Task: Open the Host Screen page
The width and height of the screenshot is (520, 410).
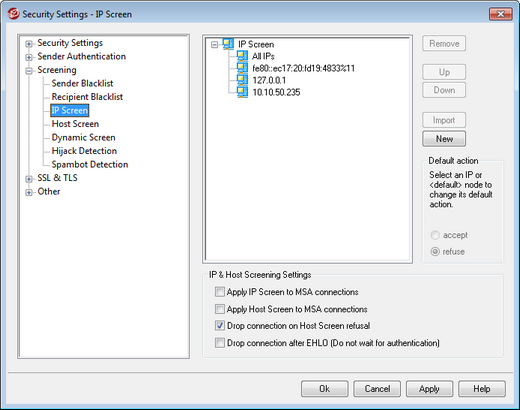Action: click(75, 124)
